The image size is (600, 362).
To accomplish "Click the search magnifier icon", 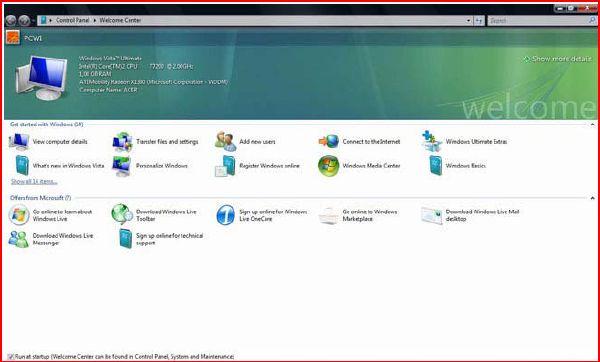I will tap(592, 20).
